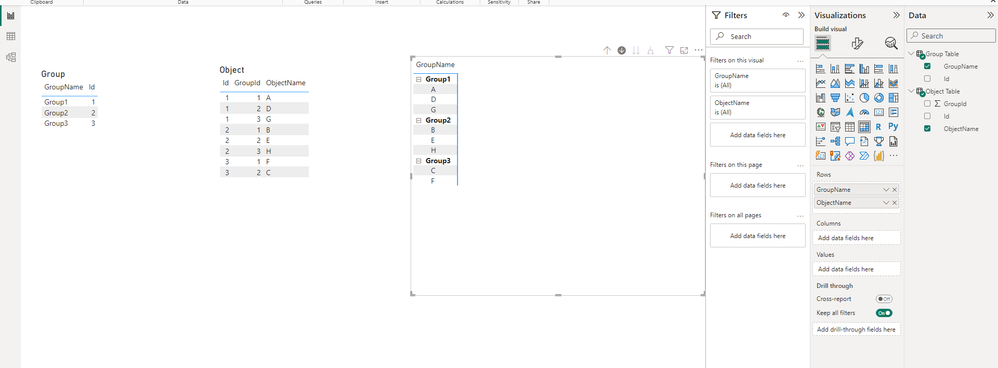Image resolution: width=998 pixels, height=368 pixels.
Task: Select the scatter chart visual
Action: click(x=850, y=97)
